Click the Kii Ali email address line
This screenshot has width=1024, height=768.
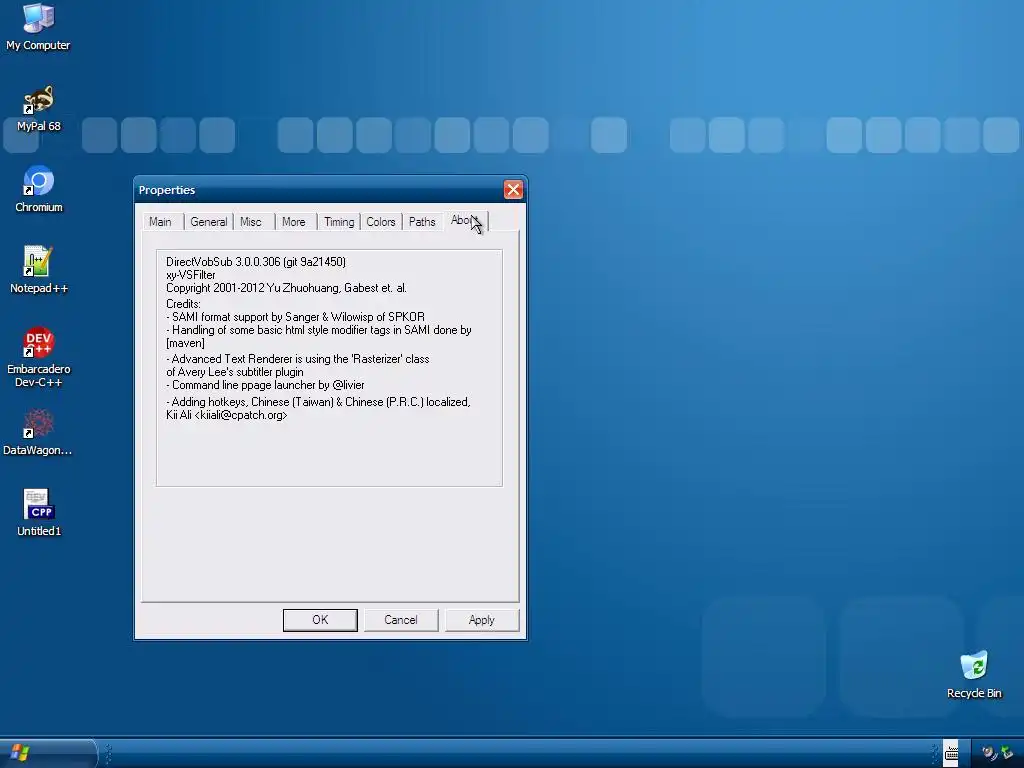pos(227,415)
